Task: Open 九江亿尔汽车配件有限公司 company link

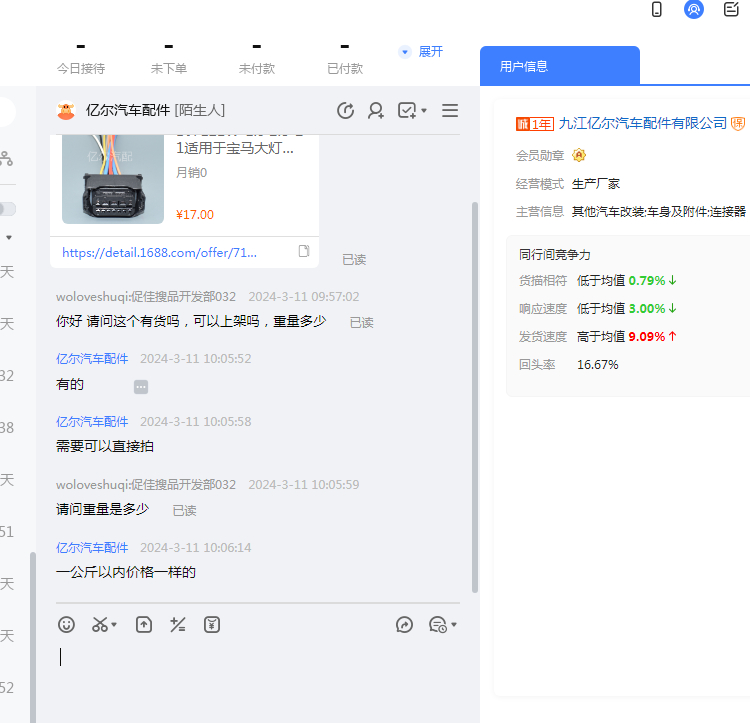Action: tap(642, 123)
